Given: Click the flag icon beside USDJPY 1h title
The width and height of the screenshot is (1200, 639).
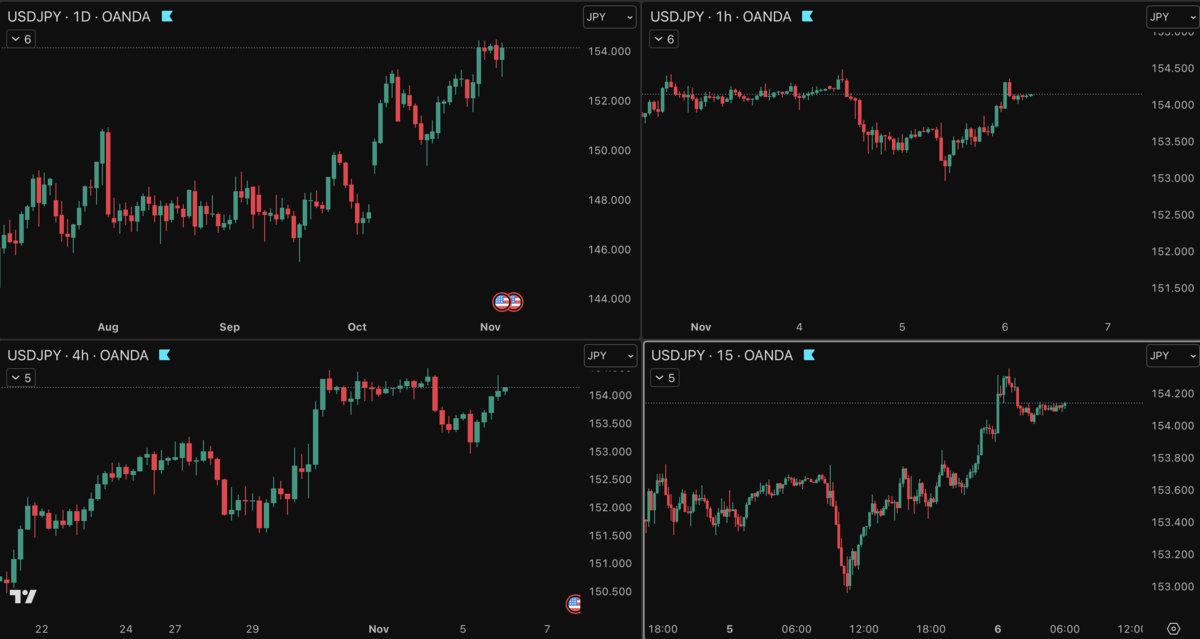Looking at the screenshot, I should 807,17.
